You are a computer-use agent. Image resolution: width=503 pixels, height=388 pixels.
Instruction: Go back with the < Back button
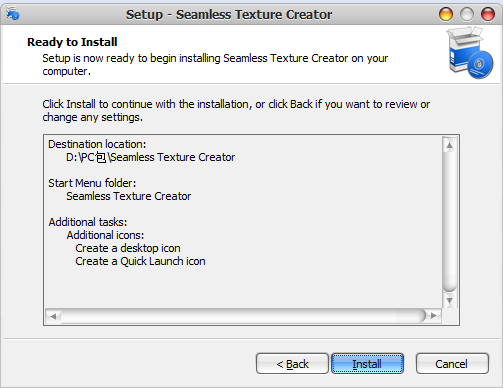coord(292,364)
